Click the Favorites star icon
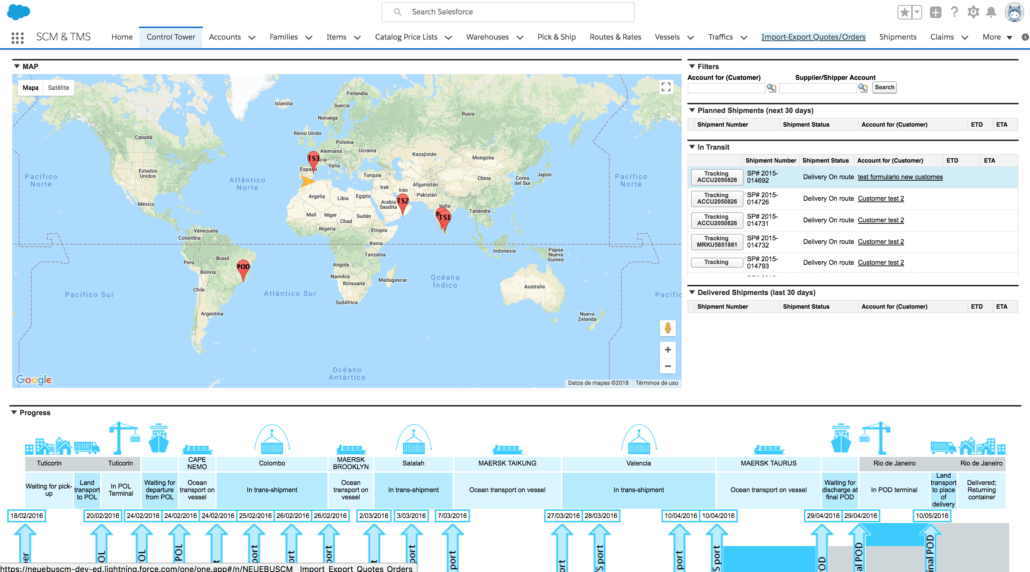Image resolution: width=1030 pixels, height=572 pixels. pos(905,12)
